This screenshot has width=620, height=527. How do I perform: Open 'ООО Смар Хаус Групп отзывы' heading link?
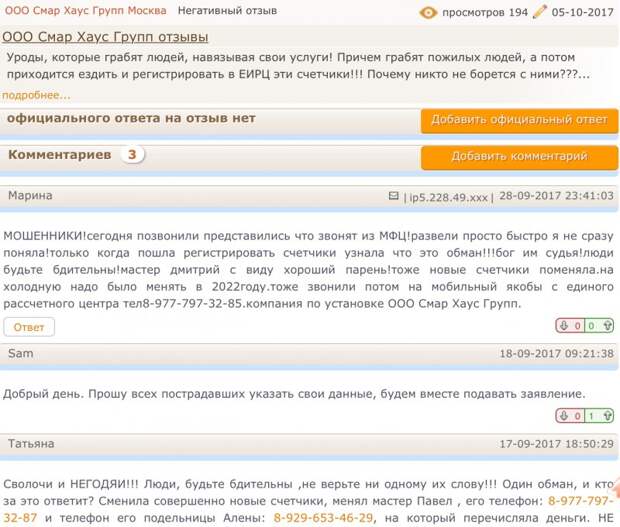[x=105, y=37]
